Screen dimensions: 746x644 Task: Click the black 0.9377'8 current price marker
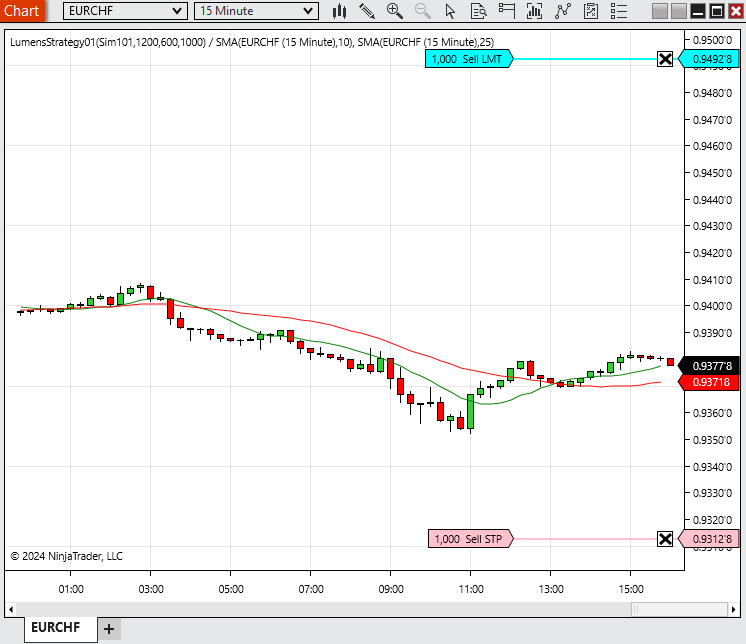(709, 366)
